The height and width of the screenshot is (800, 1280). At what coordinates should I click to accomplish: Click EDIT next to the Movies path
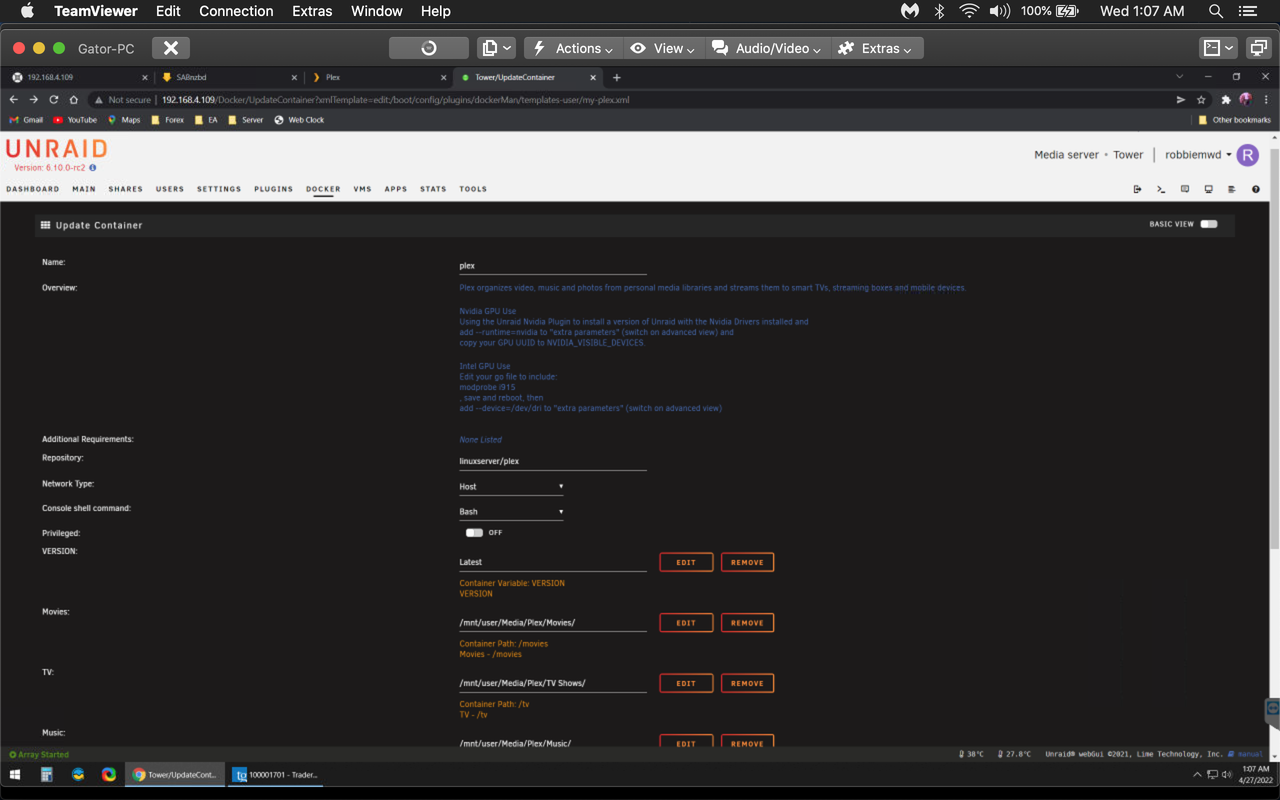(686, 622)
